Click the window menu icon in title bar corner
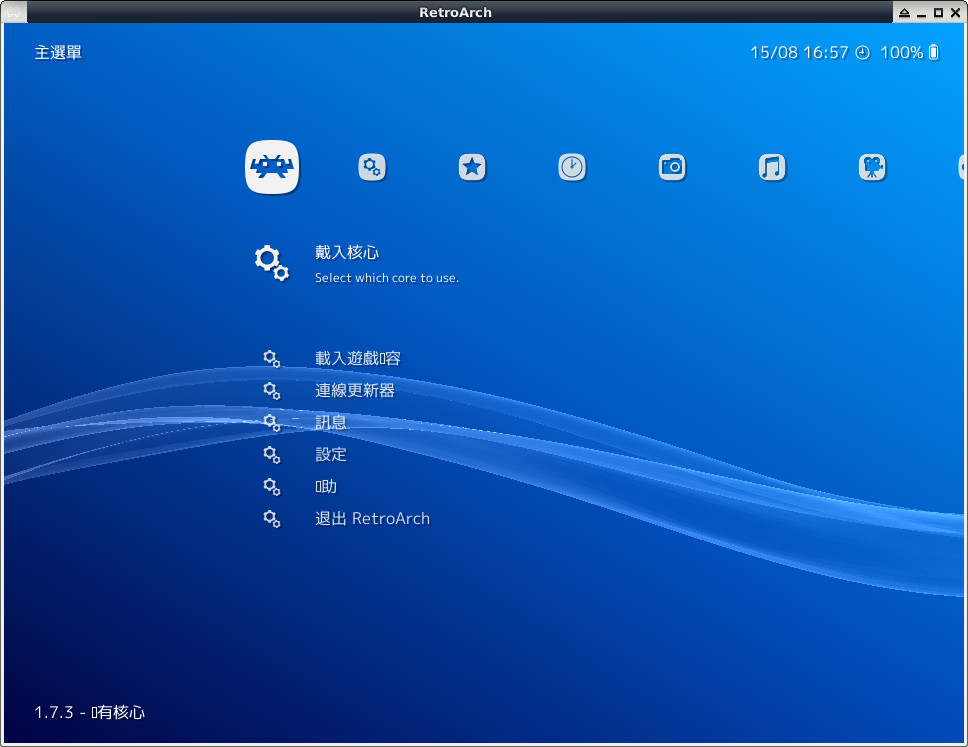This screenshot has height=747, width=968. point(14,12)
